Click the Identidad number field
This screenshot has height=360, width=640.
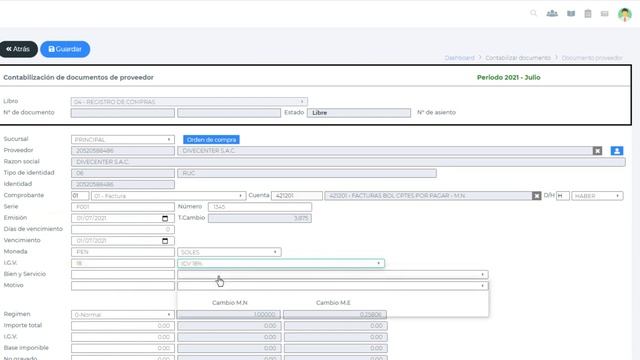(122, 184)
